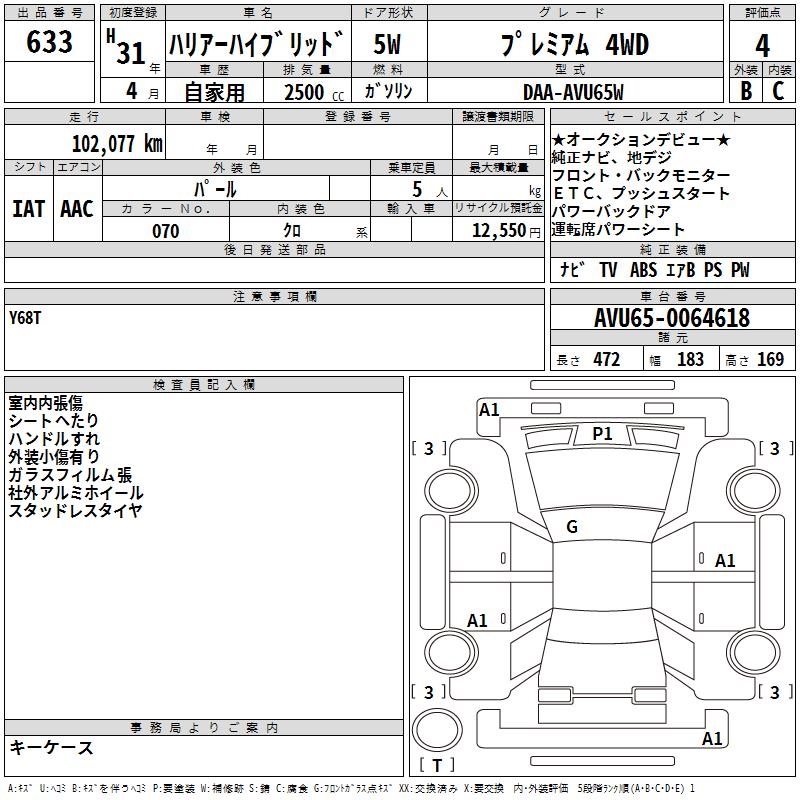Click the office notice キーケース

point(51,747)
